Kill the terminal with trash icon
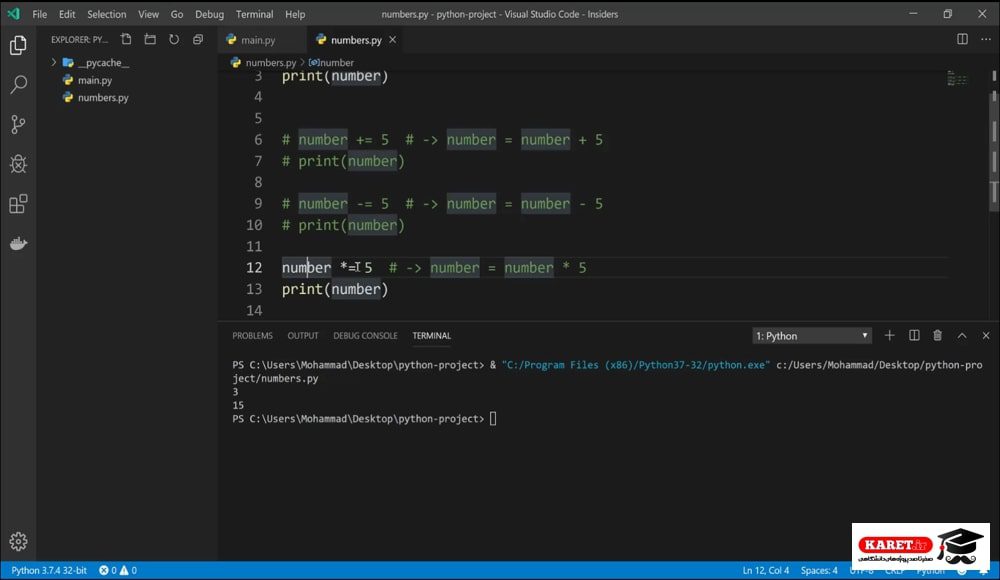Image resolution: width=1000 pixels, height=580 pixels. (x=938, y=336)
